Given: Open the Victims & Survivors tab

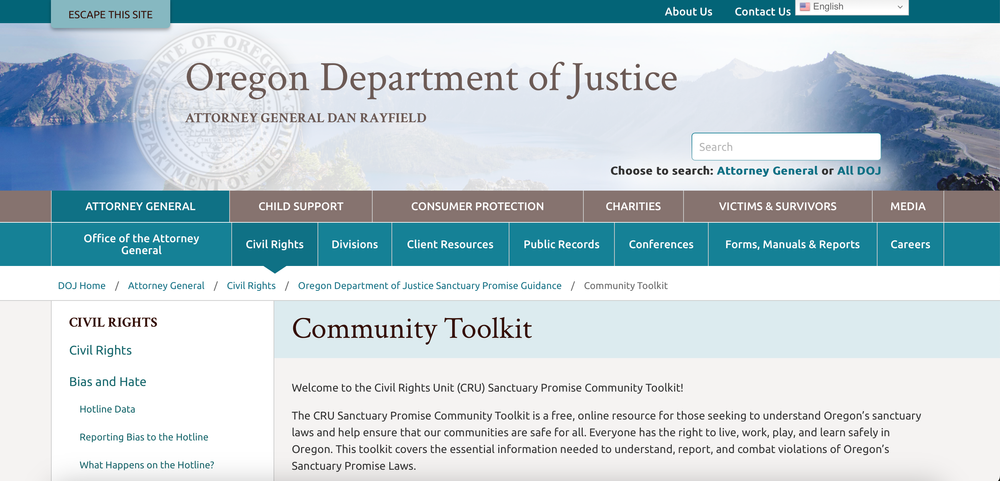Looking at the screenshot, I should [777, 206].
